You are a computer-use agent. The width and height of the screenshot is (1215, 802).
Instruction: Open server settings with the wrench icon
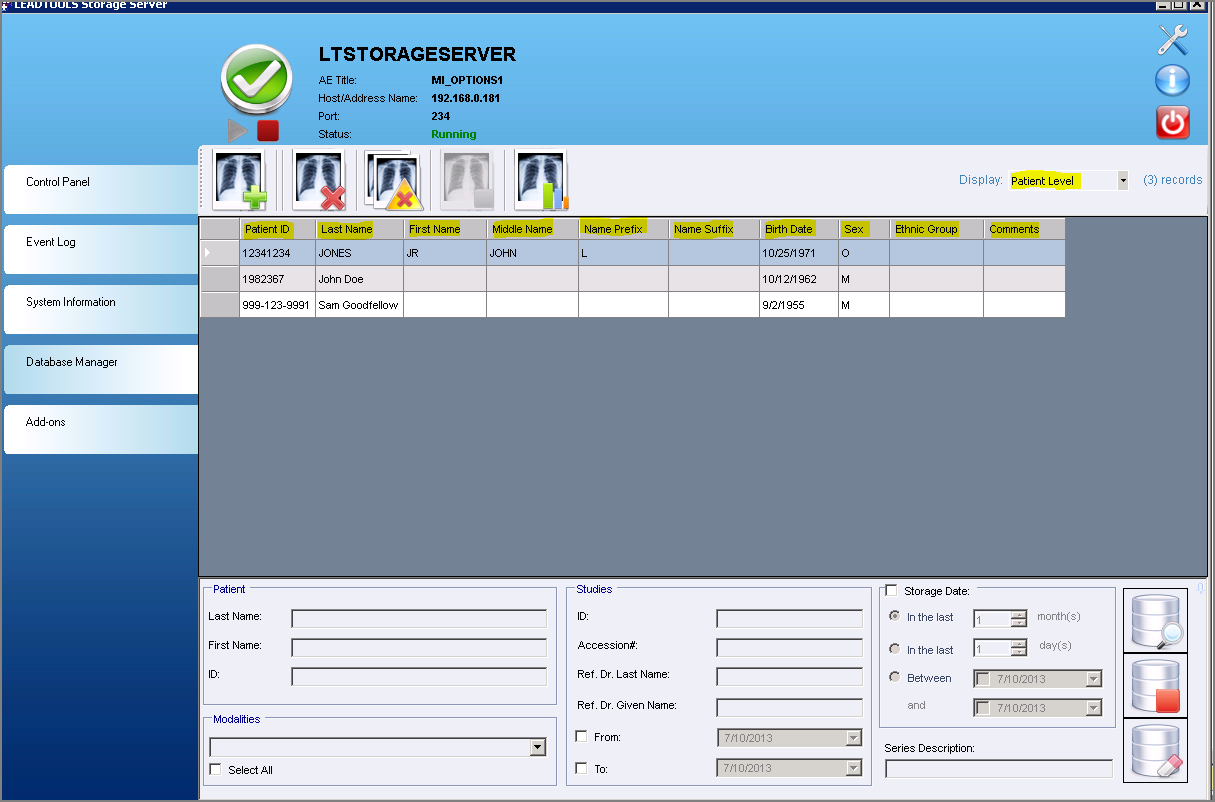pyautogui.click(x=1171, y=41)
